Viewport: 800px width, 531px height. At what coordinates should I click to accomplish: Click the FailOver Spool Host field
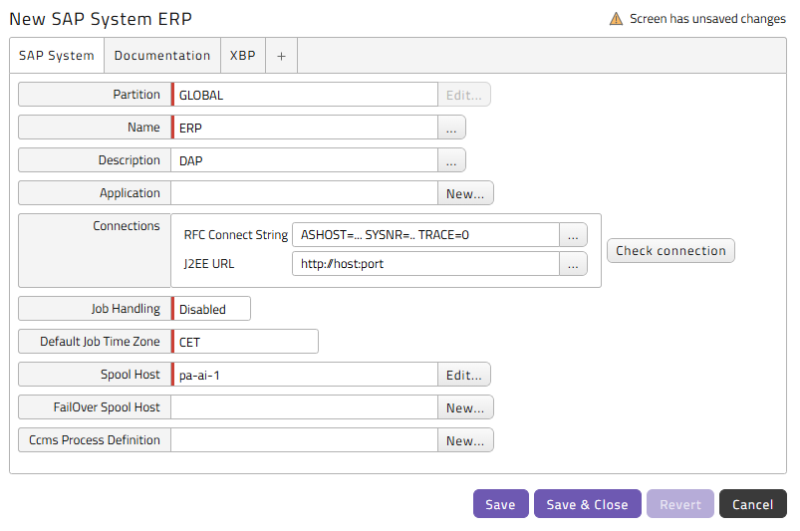click(305, 407)
